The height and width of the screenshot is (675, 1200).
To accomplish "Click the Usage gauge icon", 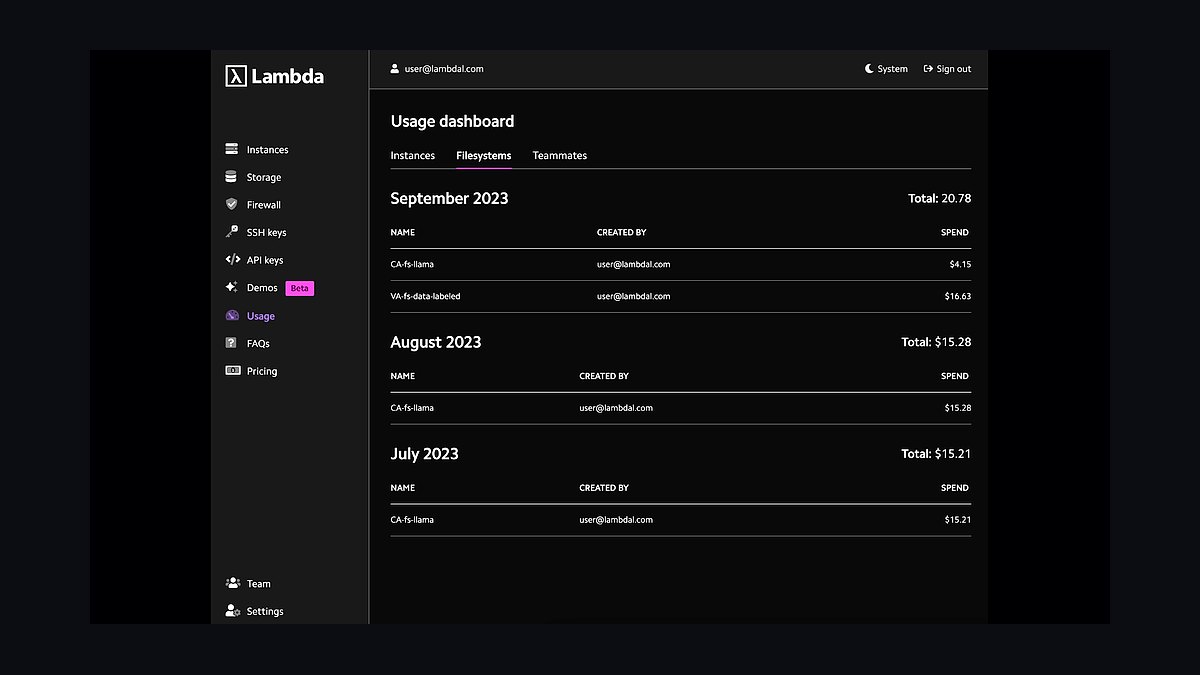I will point(232,315).
